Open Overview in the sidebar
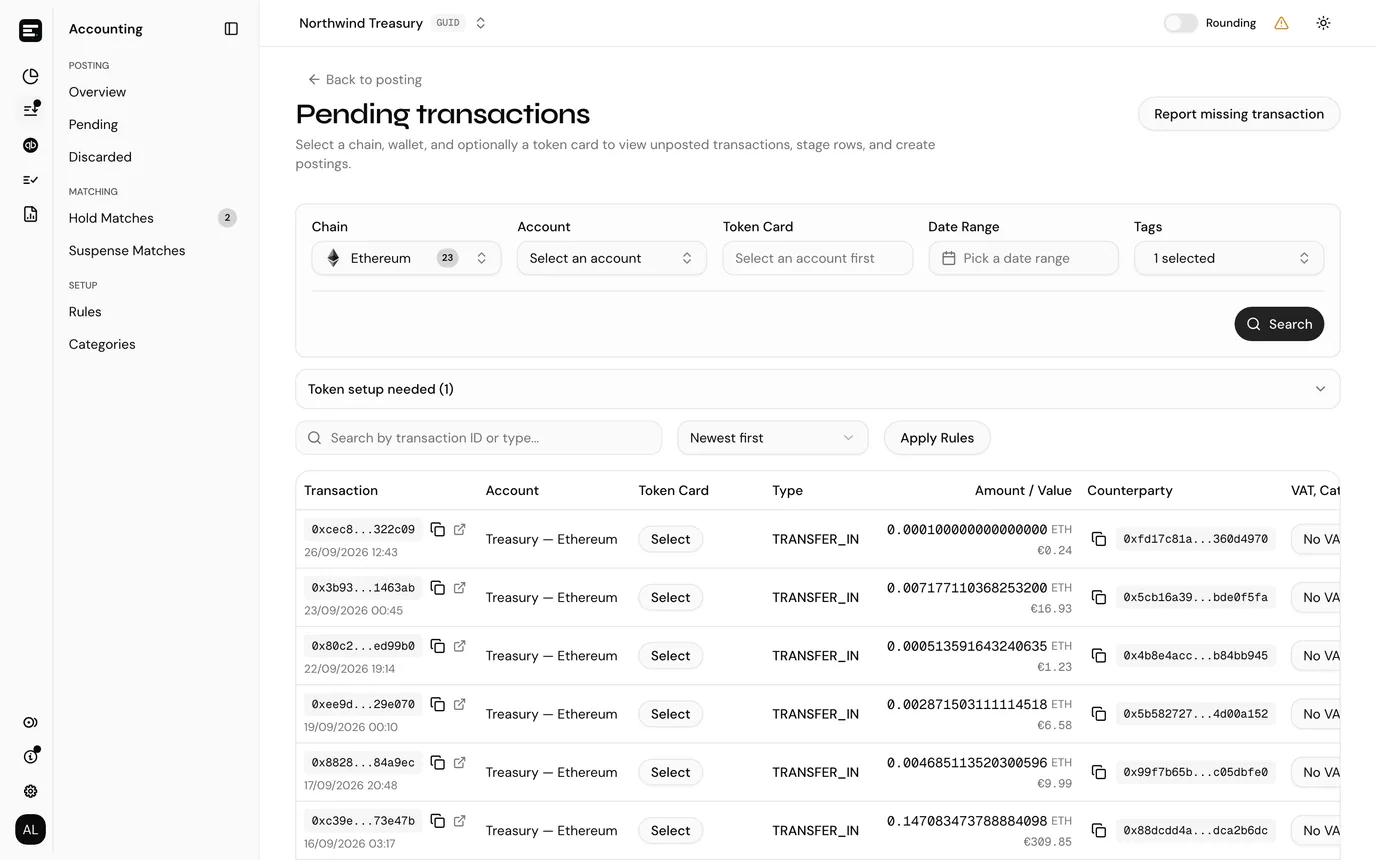The width and height of the screenshot is (1376, 860). (x=97, y=92)
